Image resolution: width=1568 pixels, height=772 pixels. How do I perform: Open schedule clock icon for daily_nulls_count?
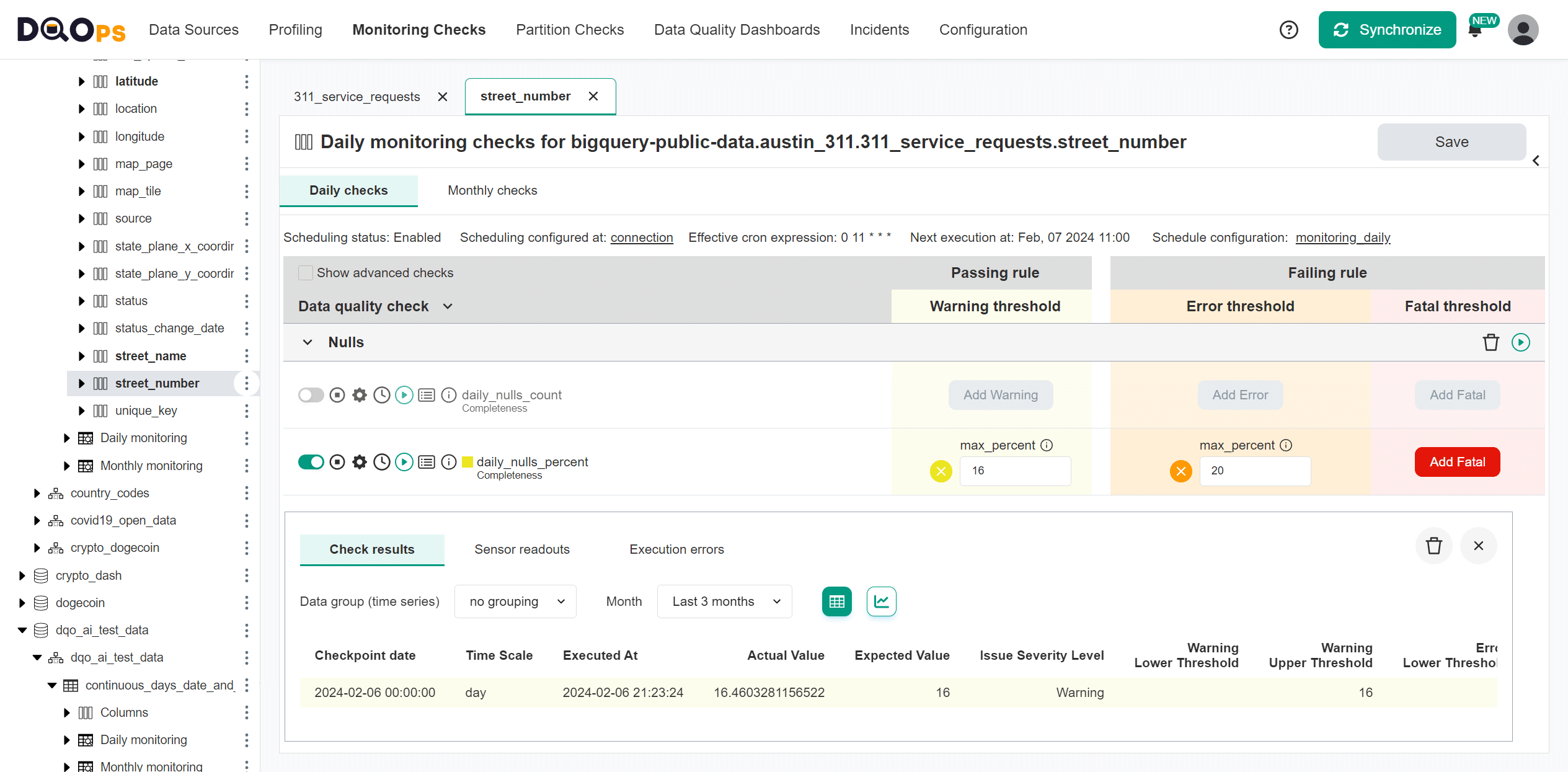pos(382,395)
